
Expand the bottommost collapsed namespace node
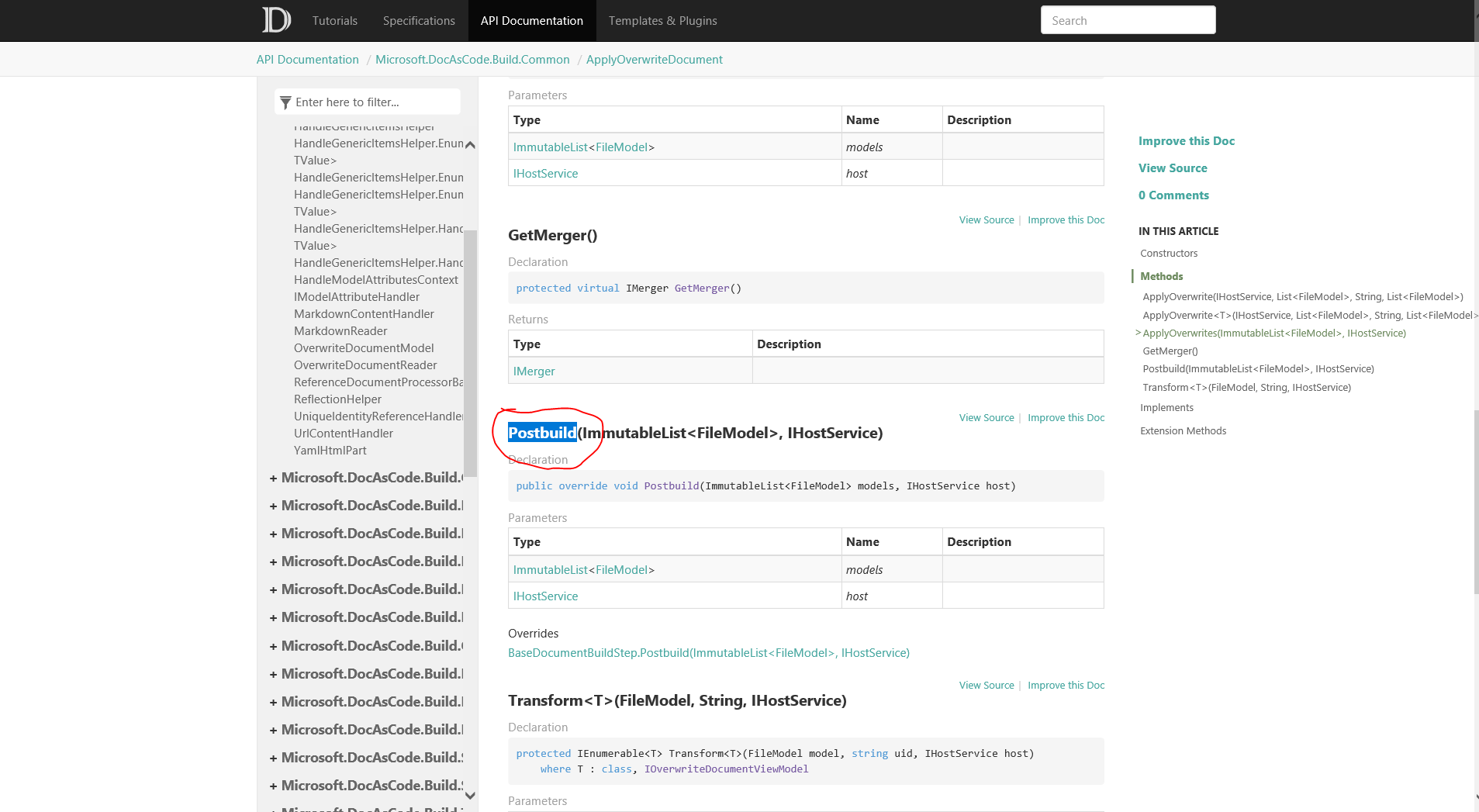point(274,785)
